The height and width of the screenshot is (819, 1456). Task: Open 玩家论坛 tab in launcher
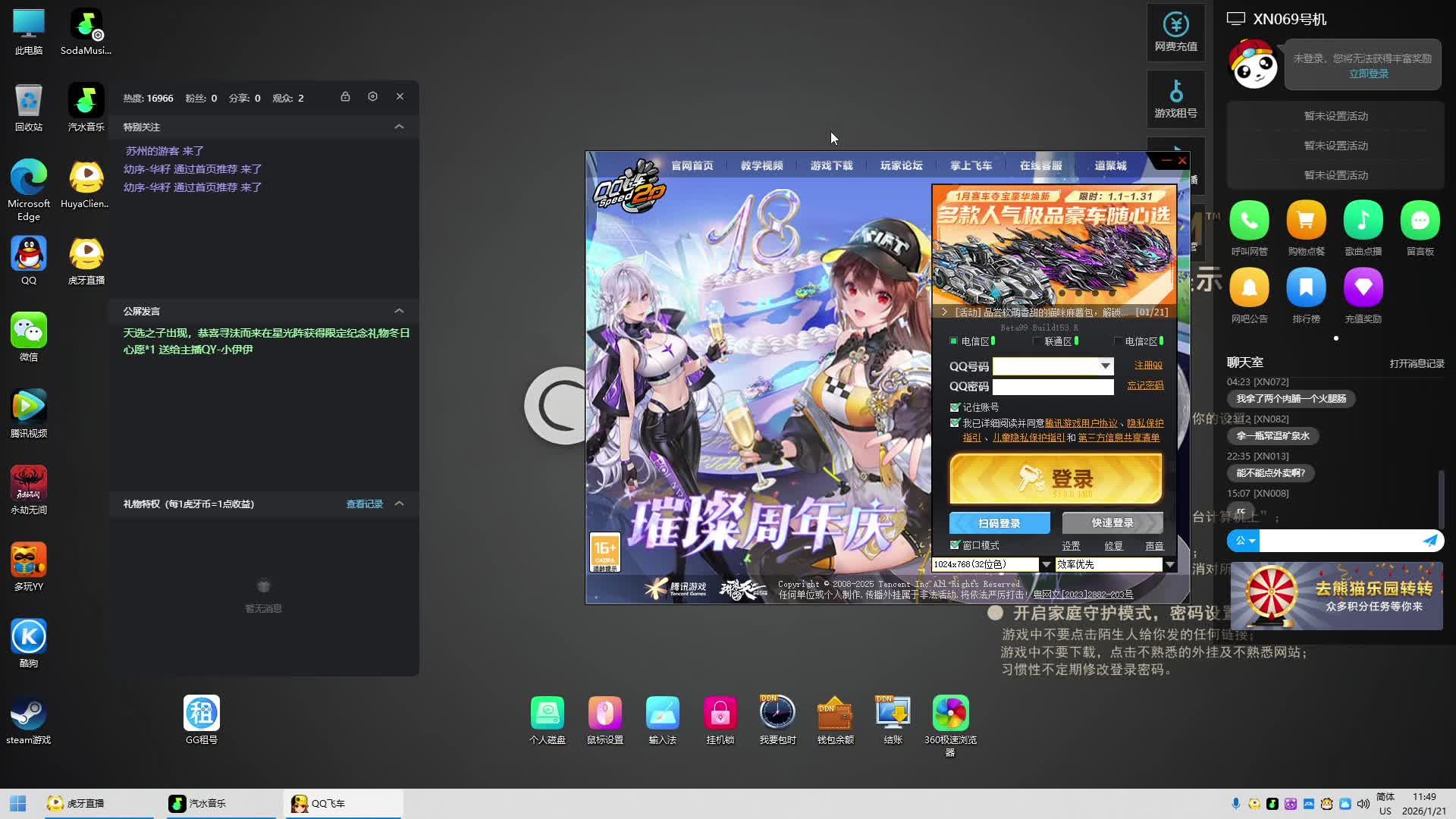(x=901, y=165)
